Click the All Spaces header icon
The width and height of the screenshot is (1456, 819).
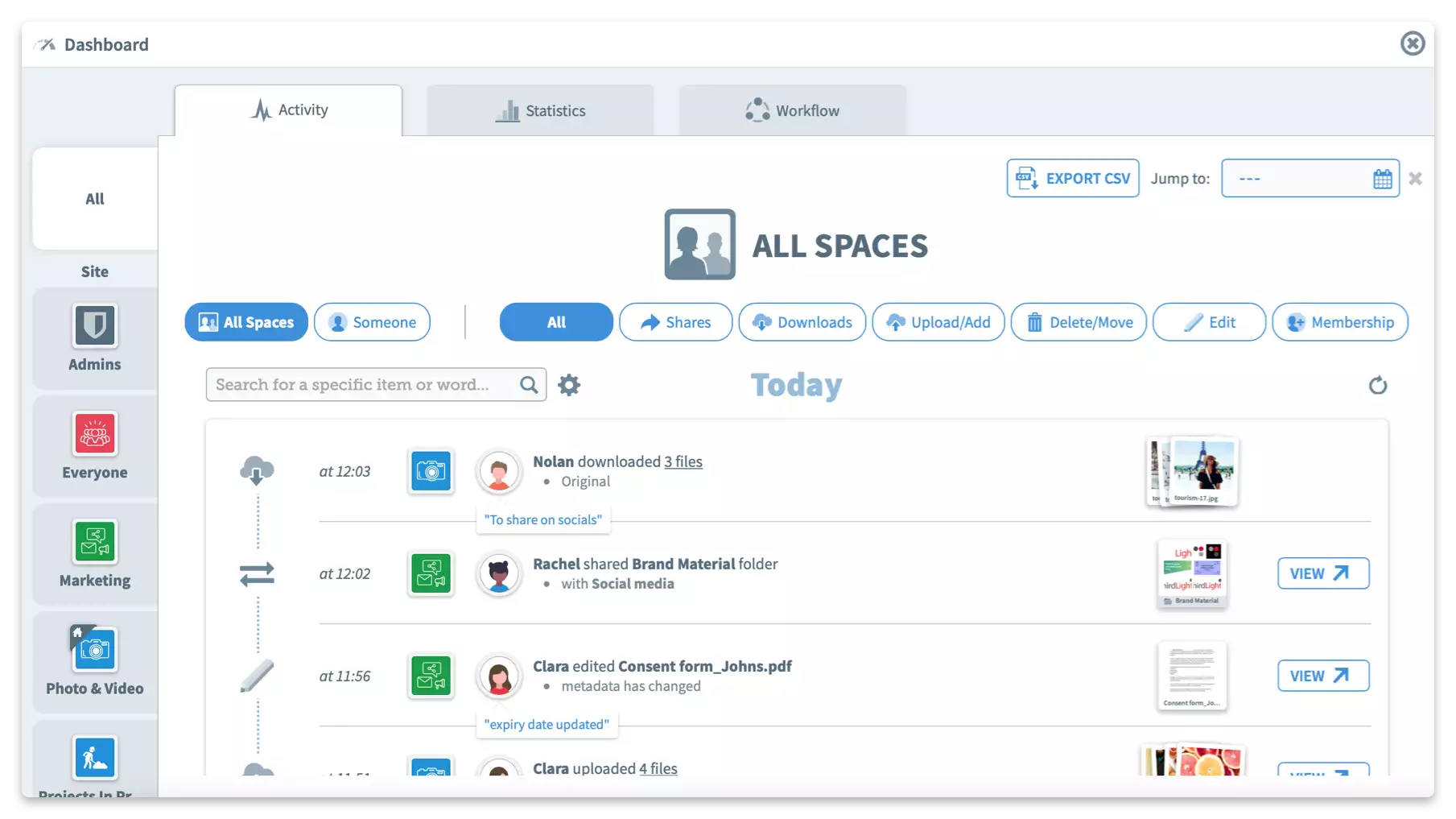pos(699,244)
